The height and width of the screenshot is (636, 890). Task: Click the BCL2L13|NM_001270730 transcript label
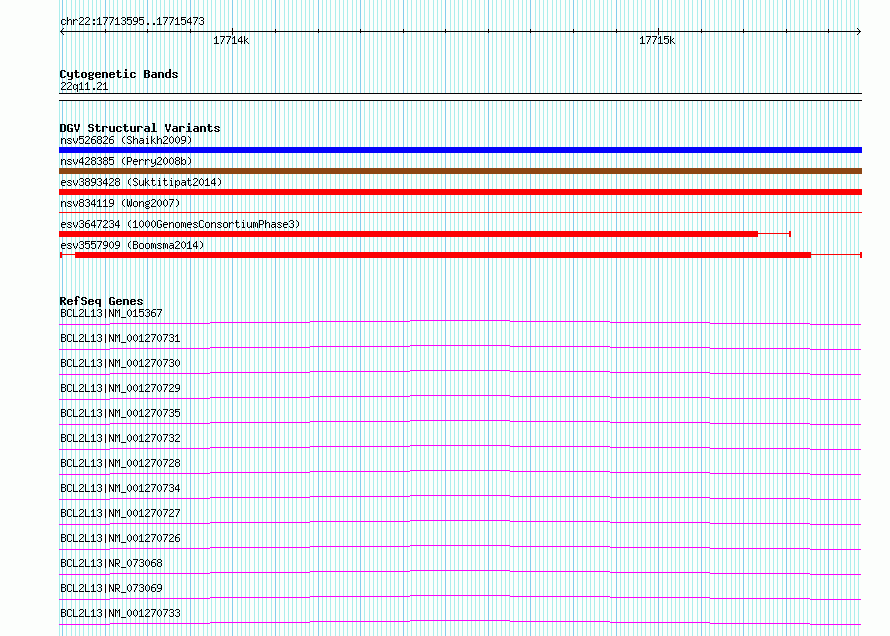click(120, 363)
